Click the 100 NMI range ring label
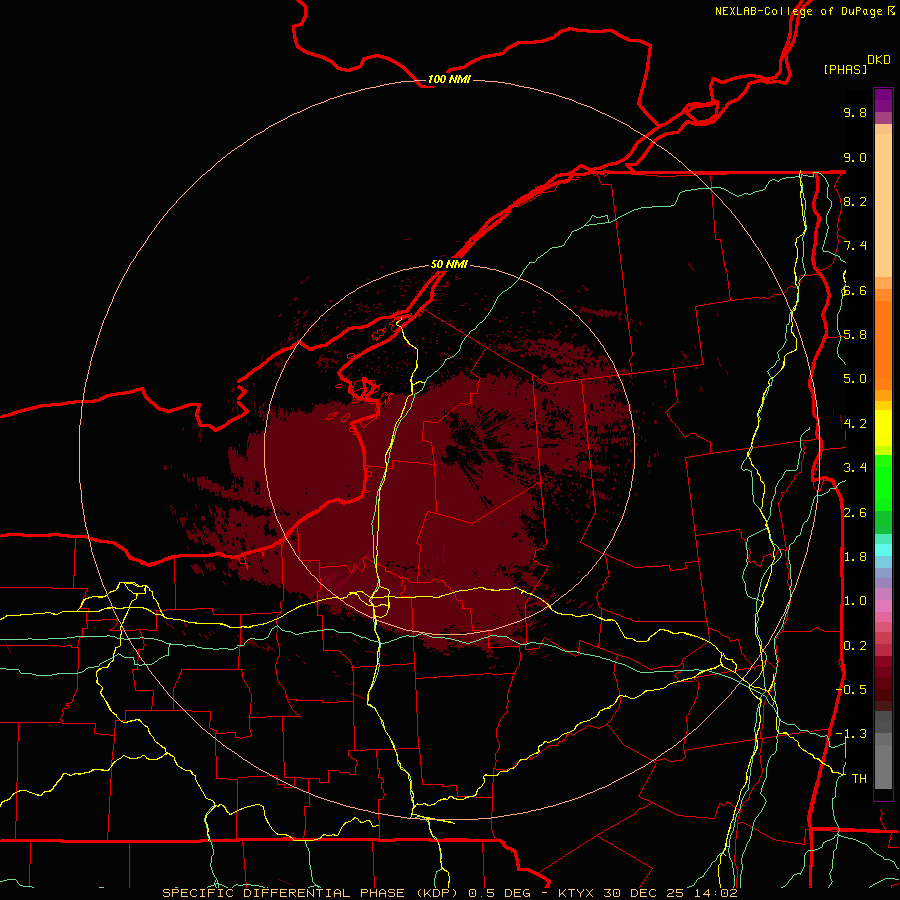900x900 pixels. 449,79
